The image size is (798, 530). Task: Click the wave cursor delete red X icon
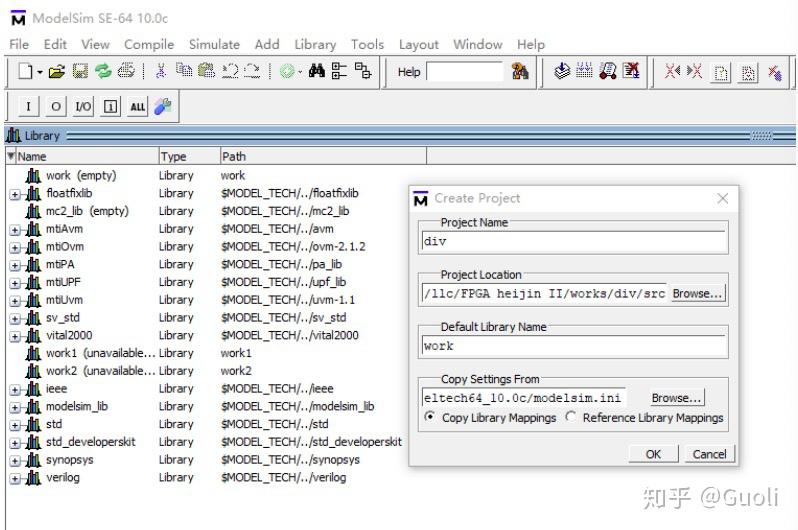(774, 72)
